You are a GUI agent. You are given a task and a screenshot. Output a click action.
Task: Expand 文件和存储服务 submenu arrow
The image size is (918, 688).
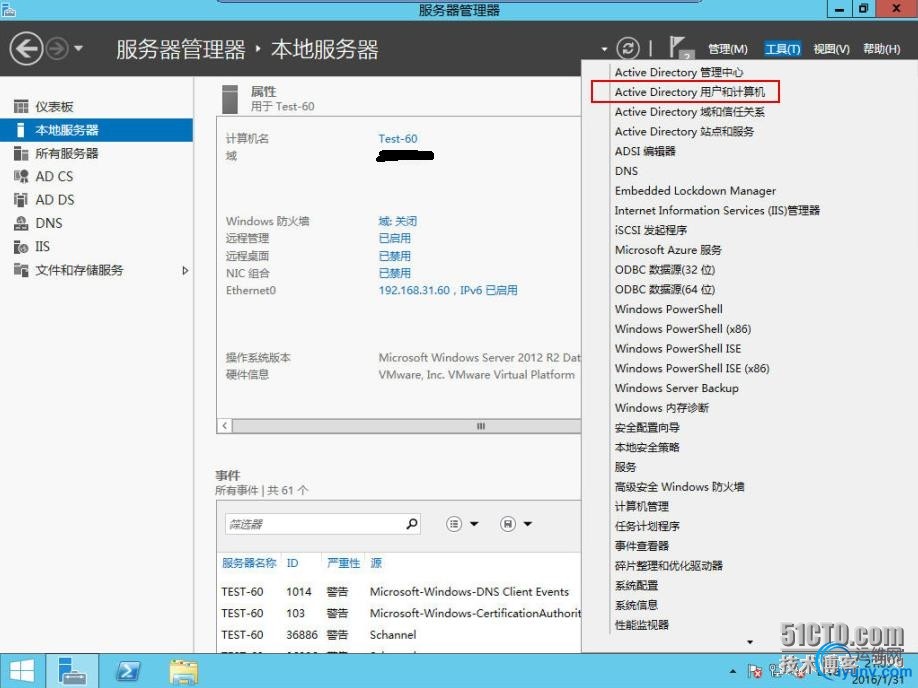pyautogui.click(x=185, y=271)
